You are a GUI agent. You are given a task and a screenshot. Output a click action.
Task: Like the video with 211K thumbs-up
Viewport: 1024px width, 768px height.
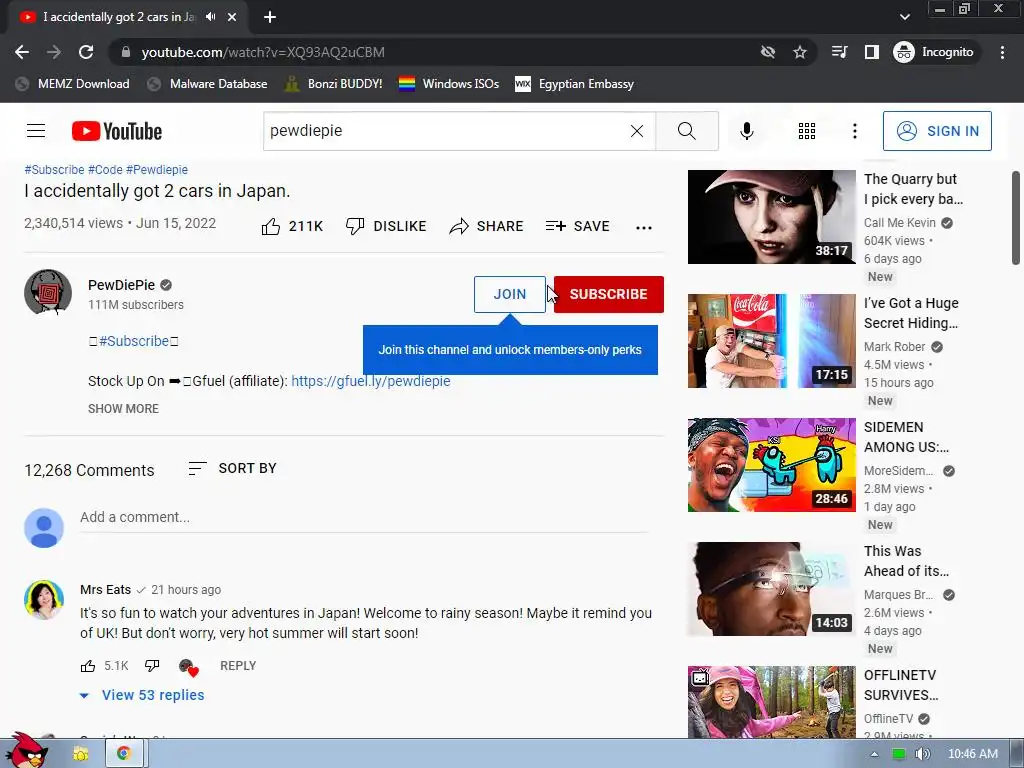(292, 227)
